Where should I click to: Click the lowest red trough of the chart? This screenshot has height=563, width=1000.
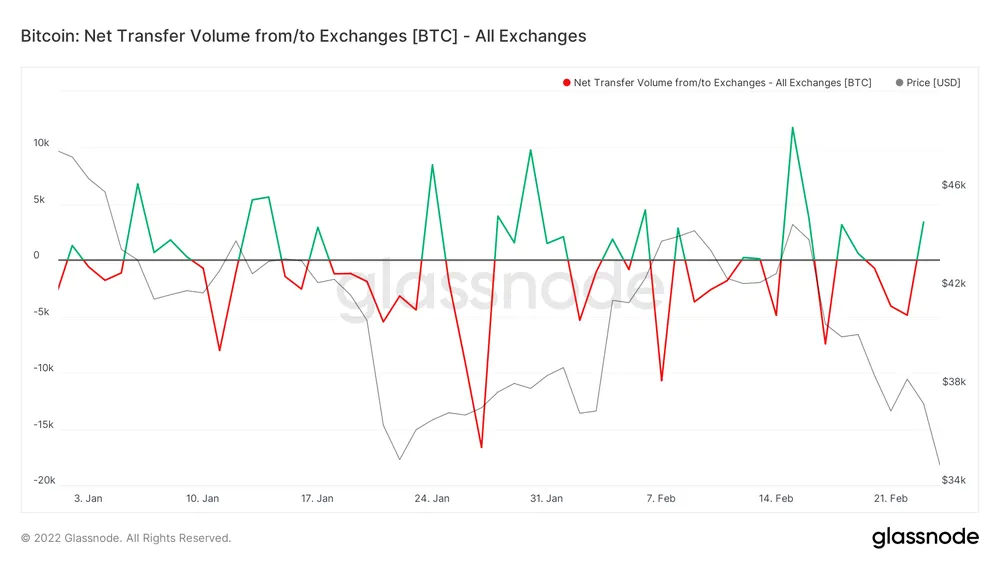coord(481,447)
